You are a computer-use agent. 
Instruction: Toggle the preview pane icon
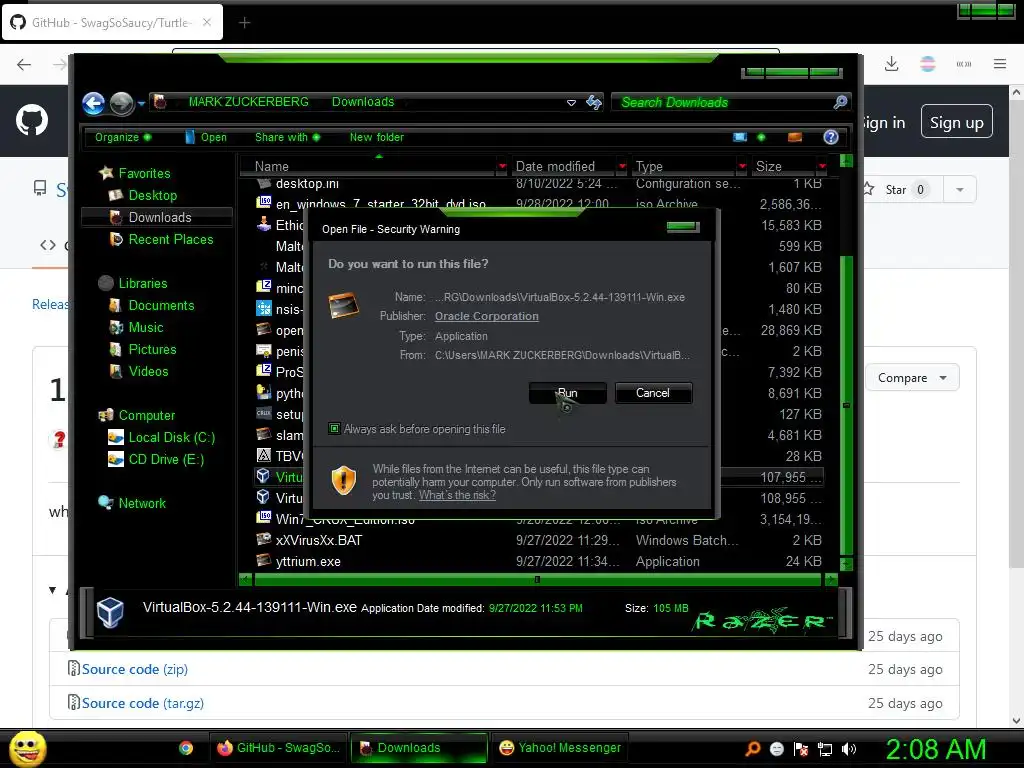(795, 137)
